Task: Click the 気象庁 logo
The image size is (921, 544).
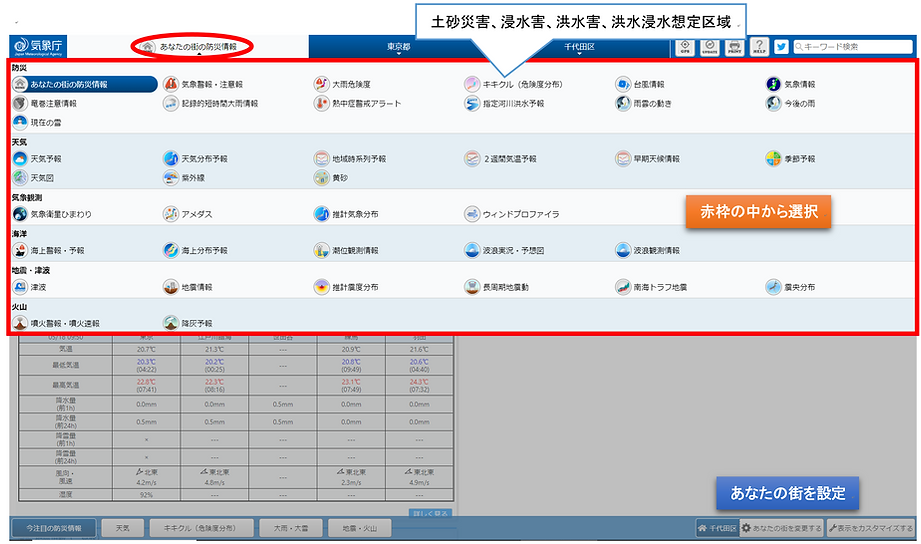Action: point(38,46)
